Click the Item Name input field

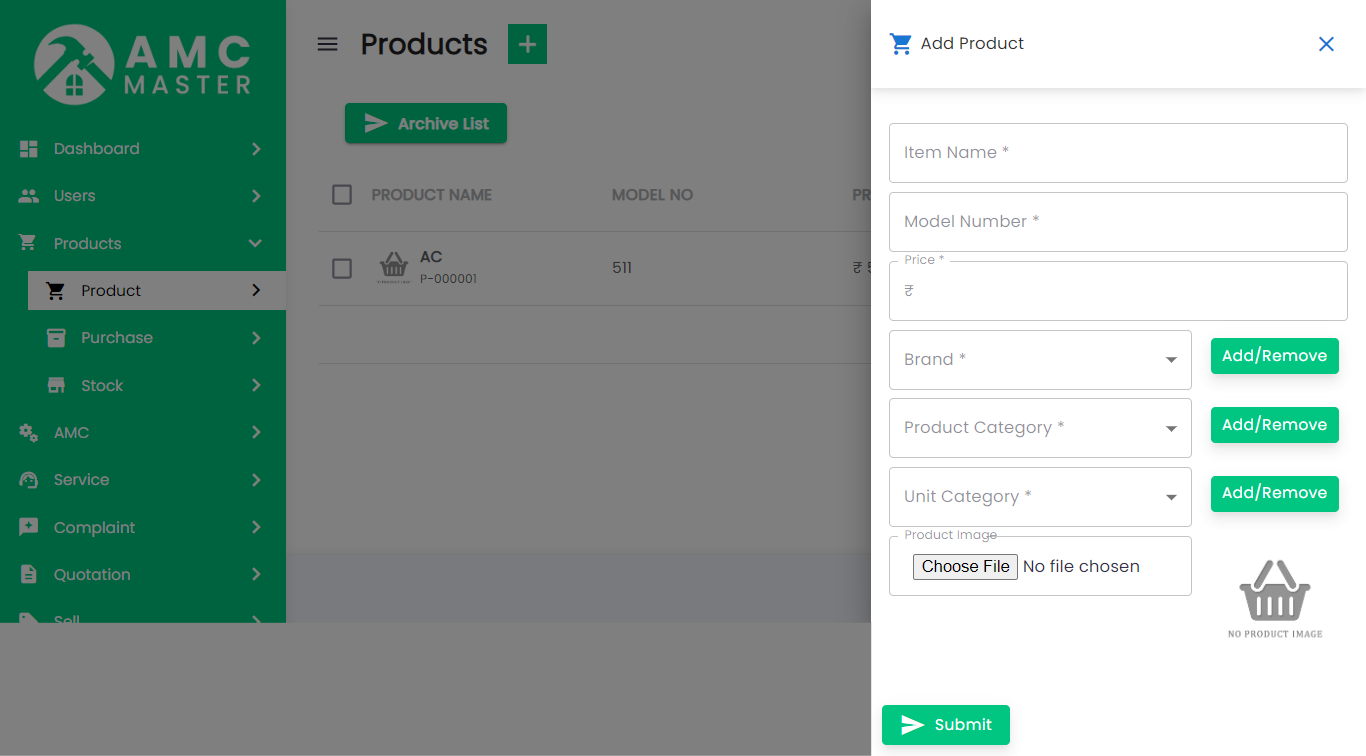click(1117, 153)
